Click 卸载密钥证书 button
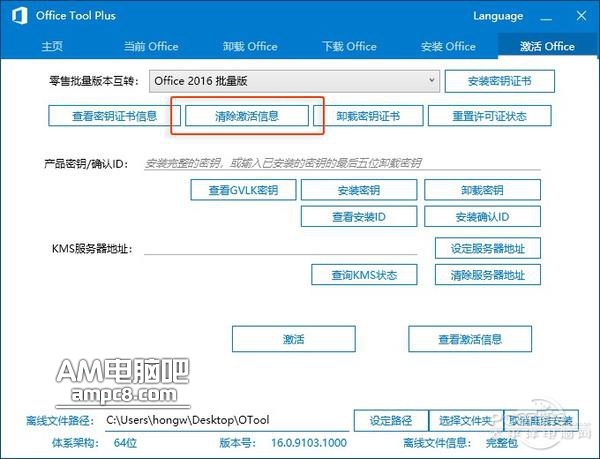The height and width of the screenshot is (459, 600). [368, 116]
